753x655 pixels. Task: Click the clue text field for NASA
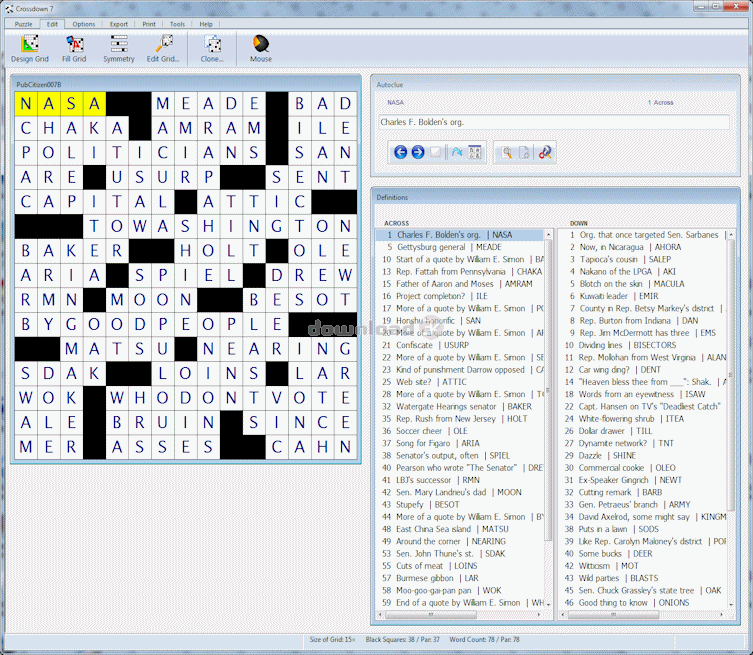pyautogui.click(x=553, y=122)
